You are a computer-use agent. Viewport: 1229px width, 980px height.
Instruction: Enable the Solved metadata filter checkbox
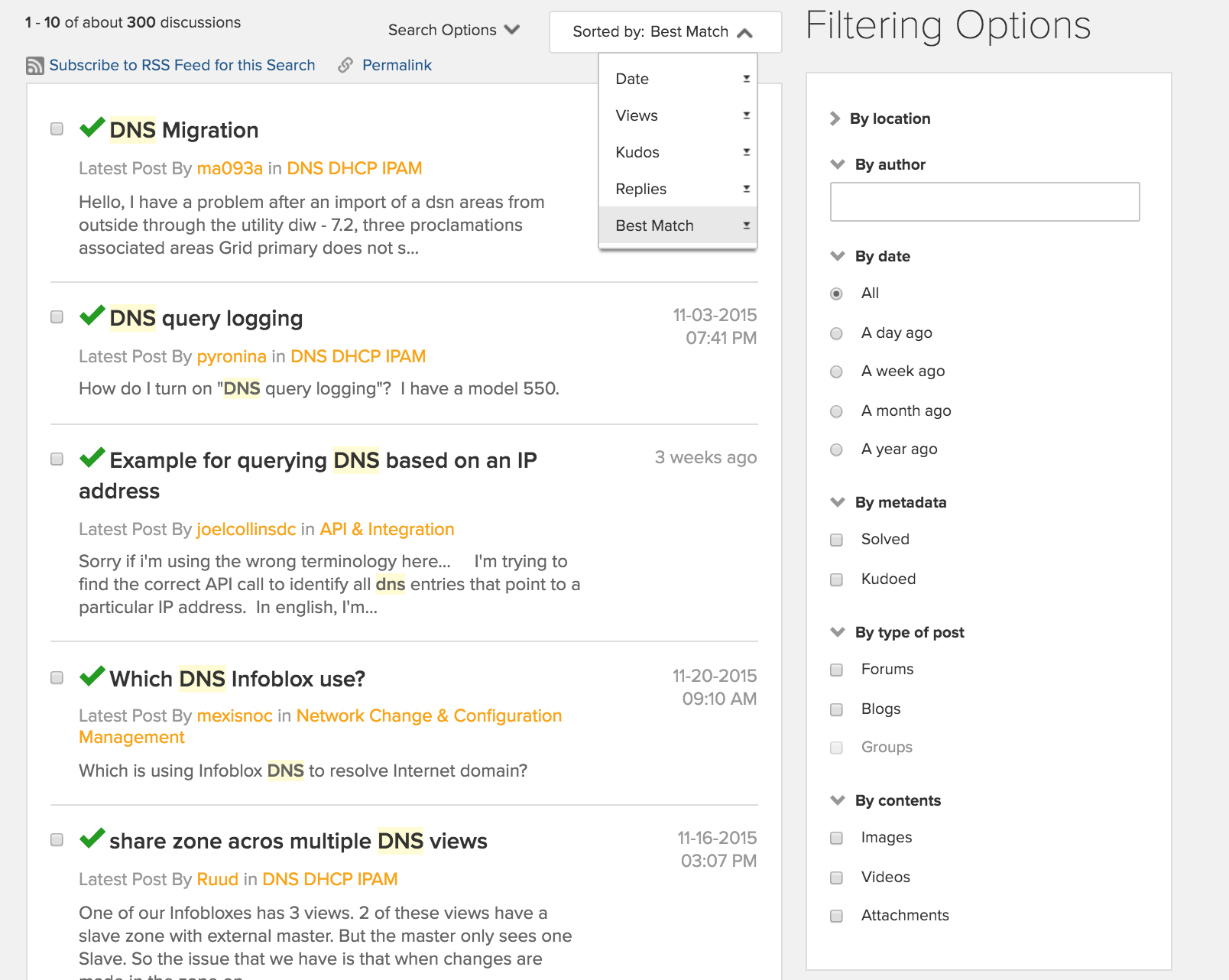tap(837, 540)
